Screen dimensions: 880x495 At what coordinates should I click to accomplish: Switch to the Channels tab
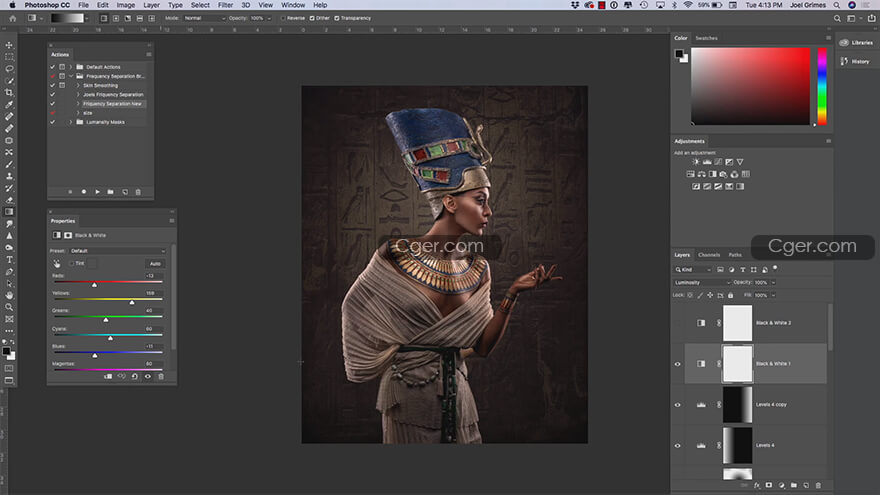click(x=709, y=255)
